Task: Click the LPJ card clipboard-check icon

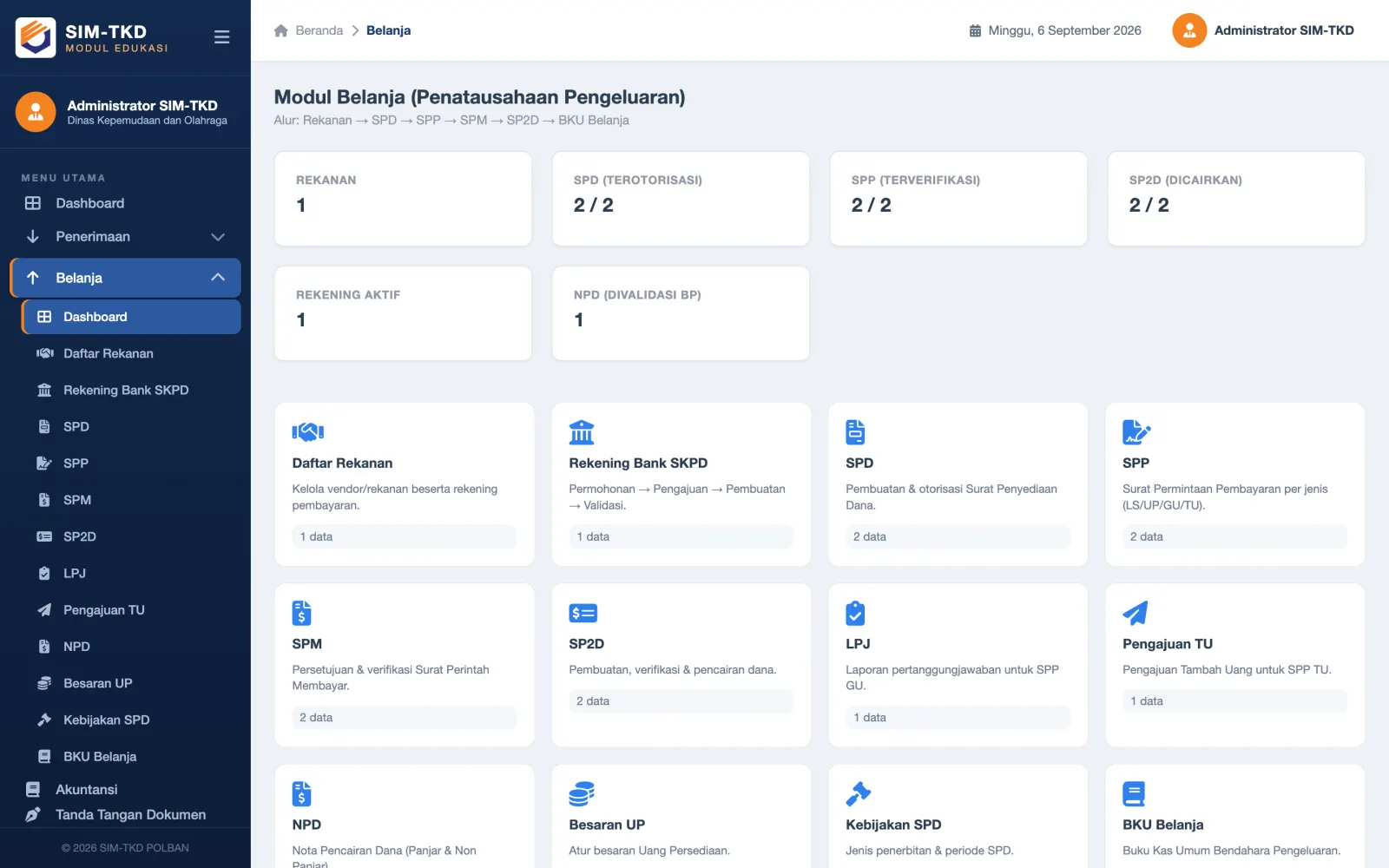Action: [x=855, y=613]
